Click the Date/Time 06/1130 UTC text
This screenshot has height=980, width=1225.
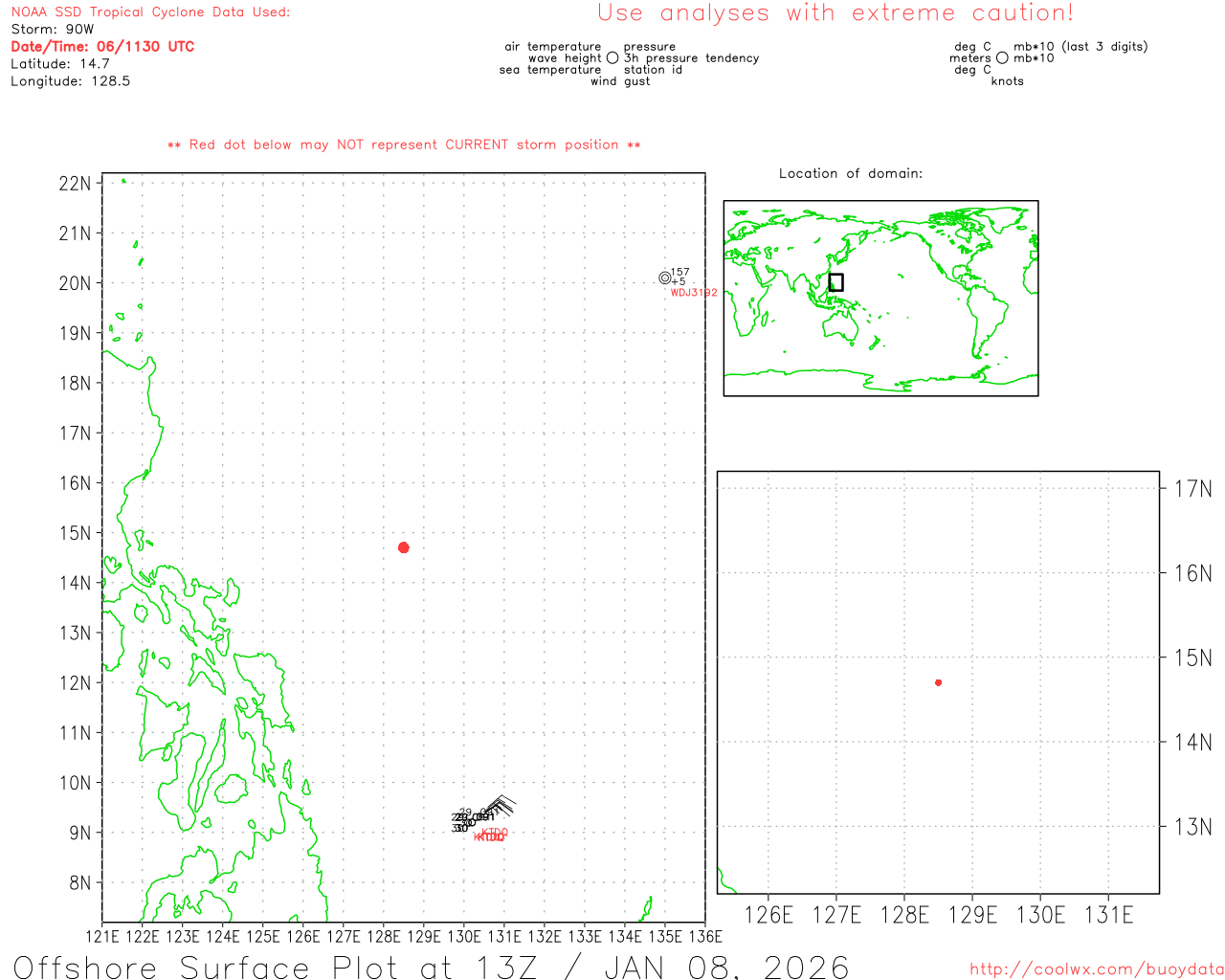click(x=102, y=47)
